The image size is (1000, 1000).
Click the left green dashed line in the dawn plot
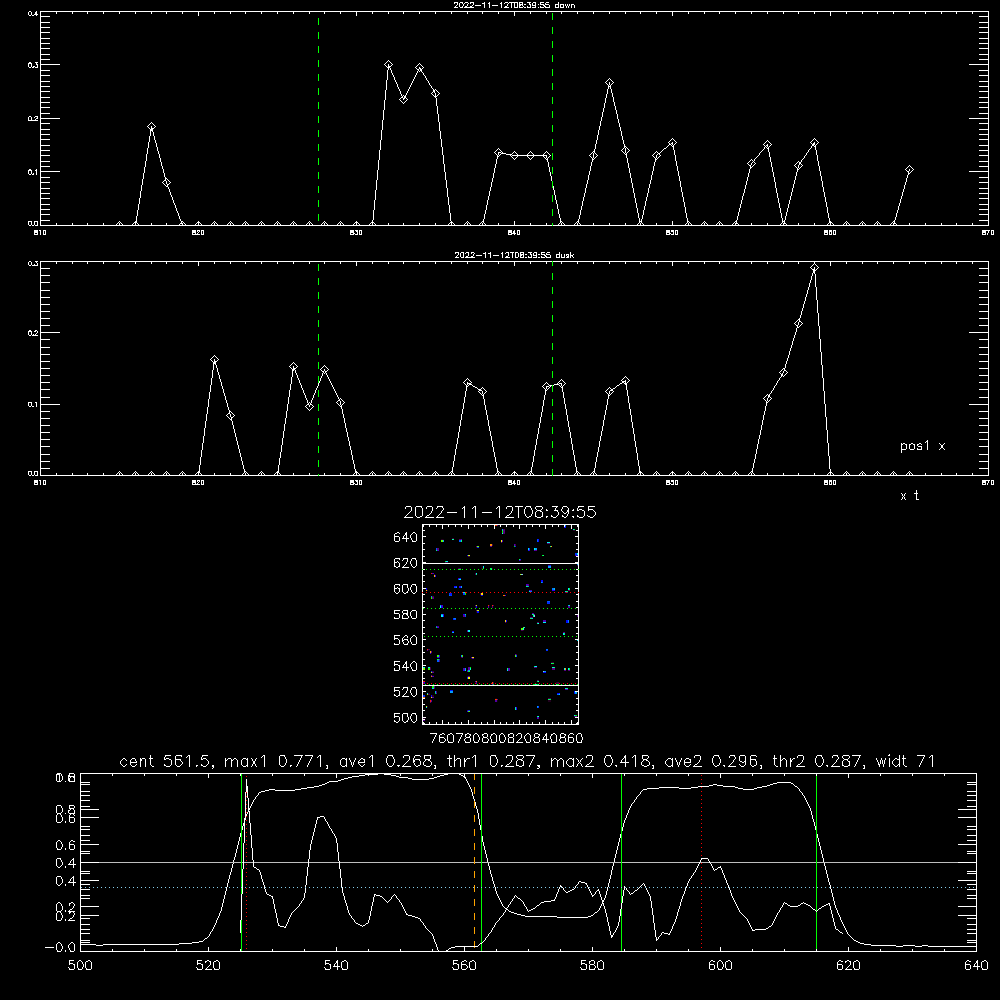coord(319,118)
